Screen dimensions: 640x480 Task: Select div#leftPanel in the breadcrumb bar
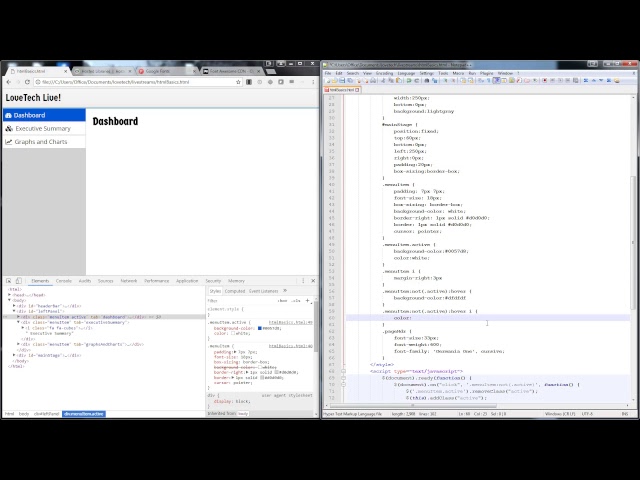47,414
